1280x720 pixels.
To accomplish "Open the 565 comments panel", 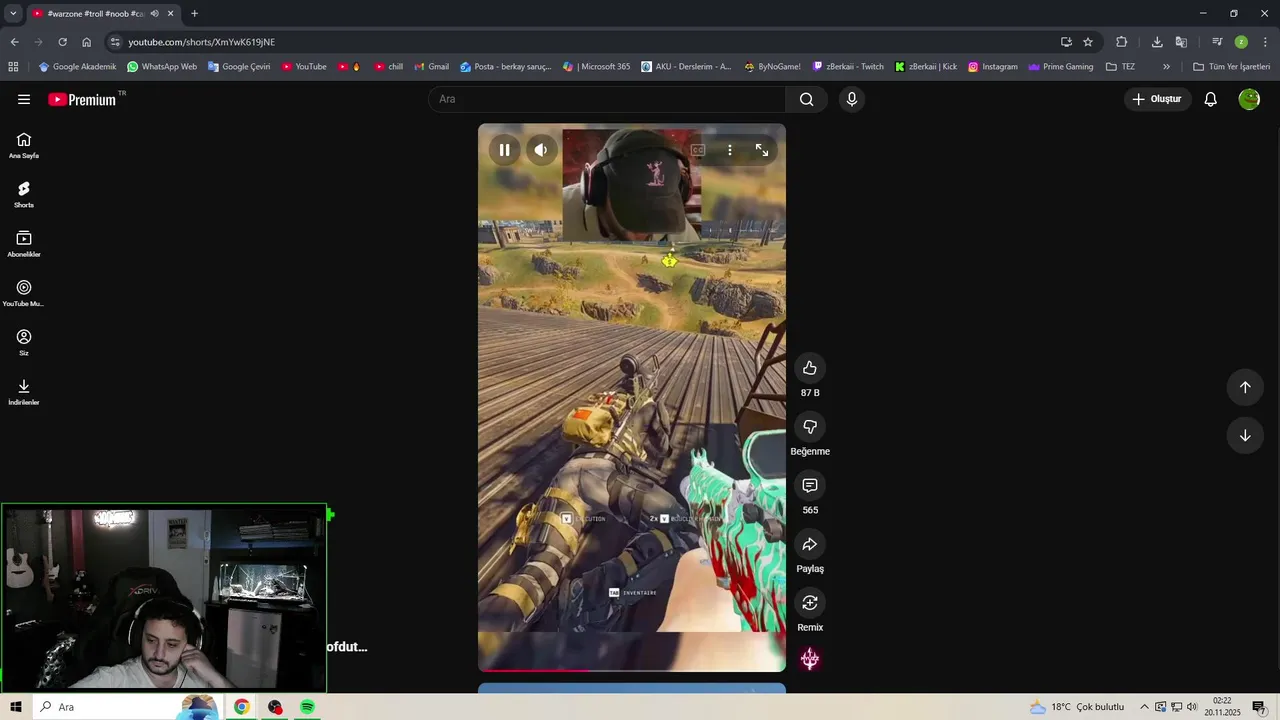I will pyautogui.click(x=810, y=485).
